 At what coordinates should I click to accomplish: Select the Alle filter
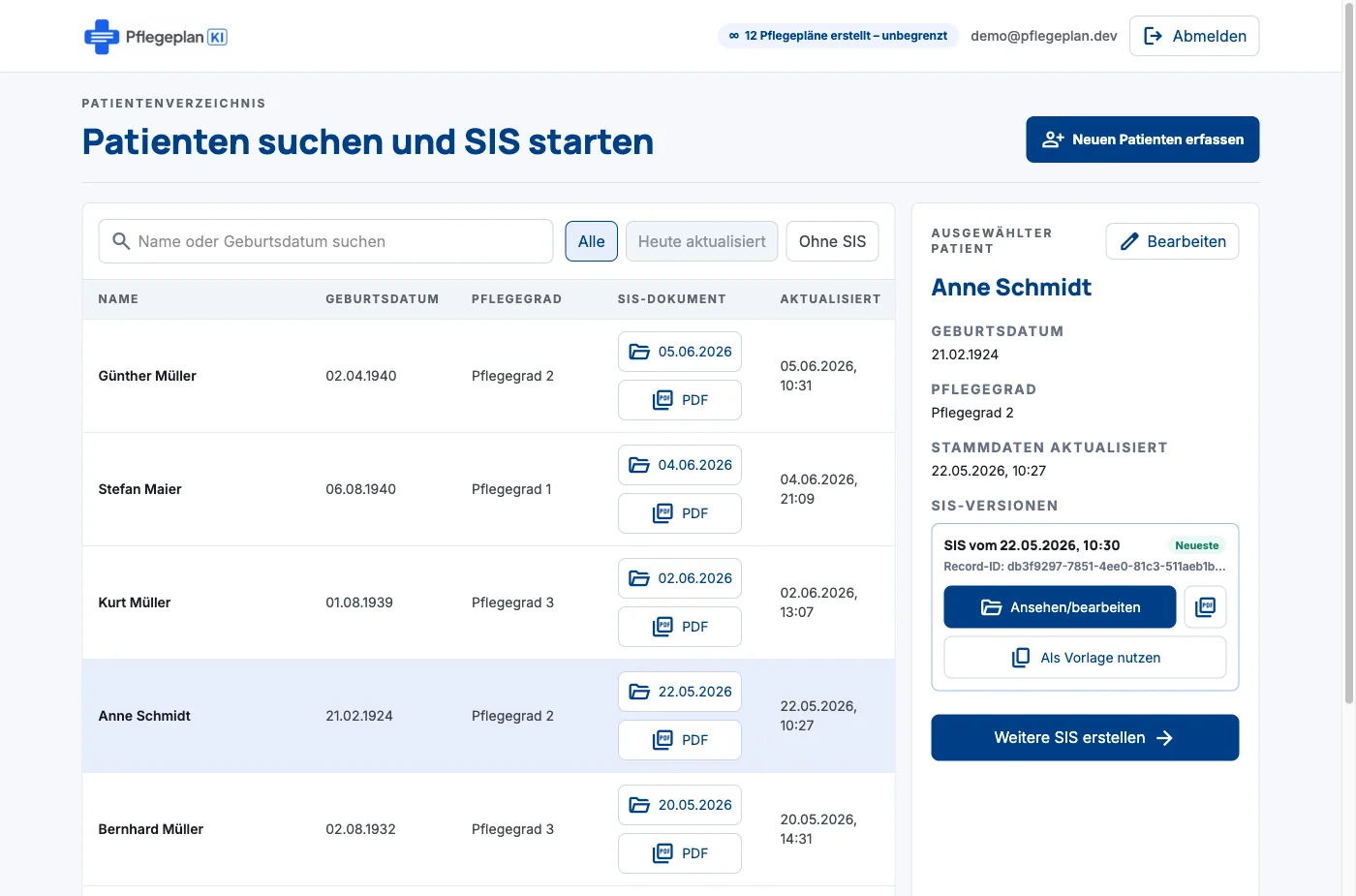[592, 241]
